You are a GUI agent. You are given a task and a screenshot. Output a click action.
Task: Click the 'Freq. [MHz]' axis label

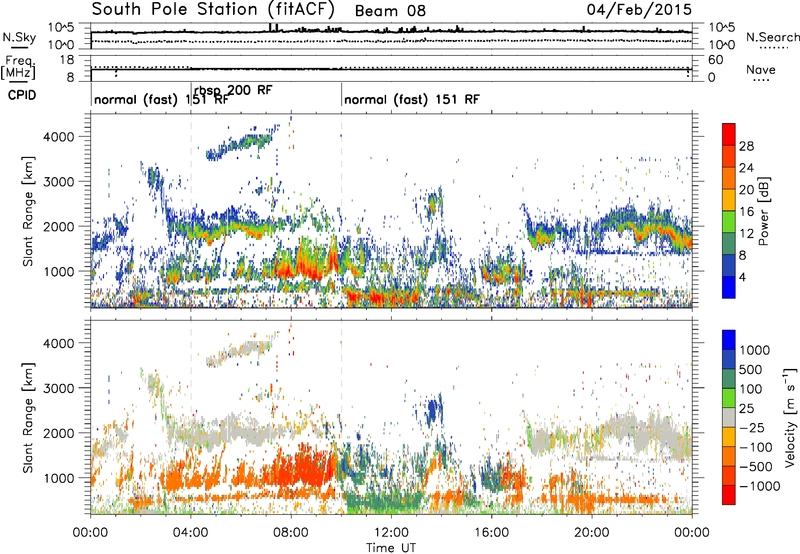pos(19,68)
